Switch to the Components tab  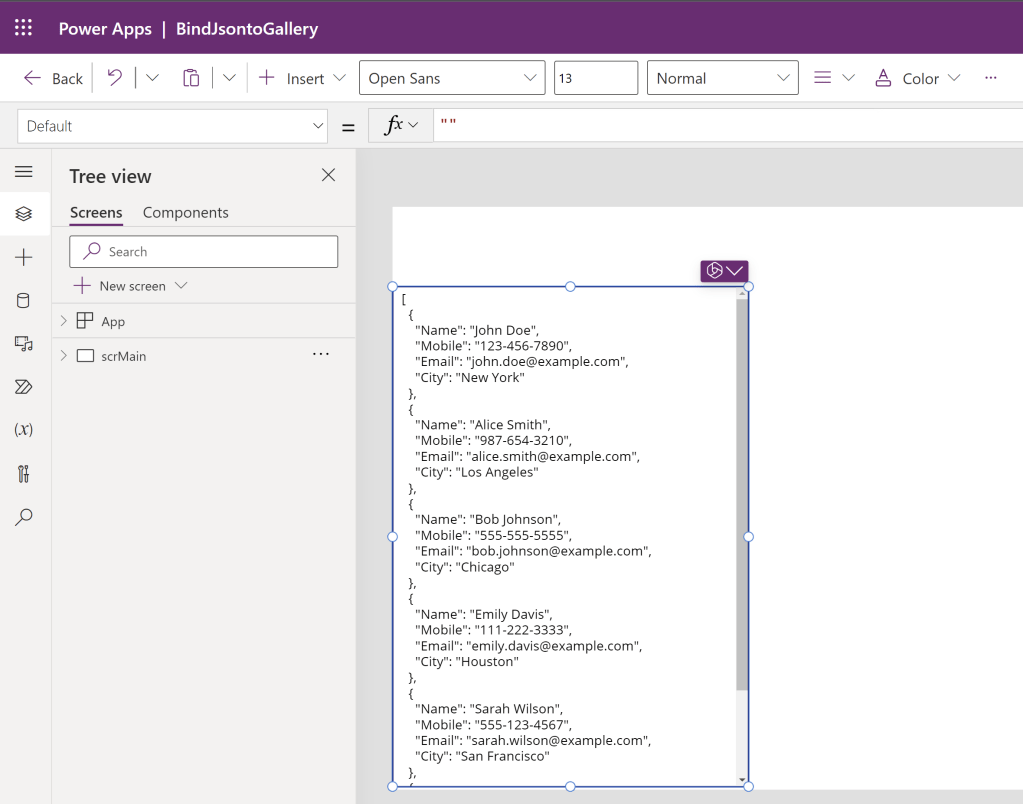point(185,212)
